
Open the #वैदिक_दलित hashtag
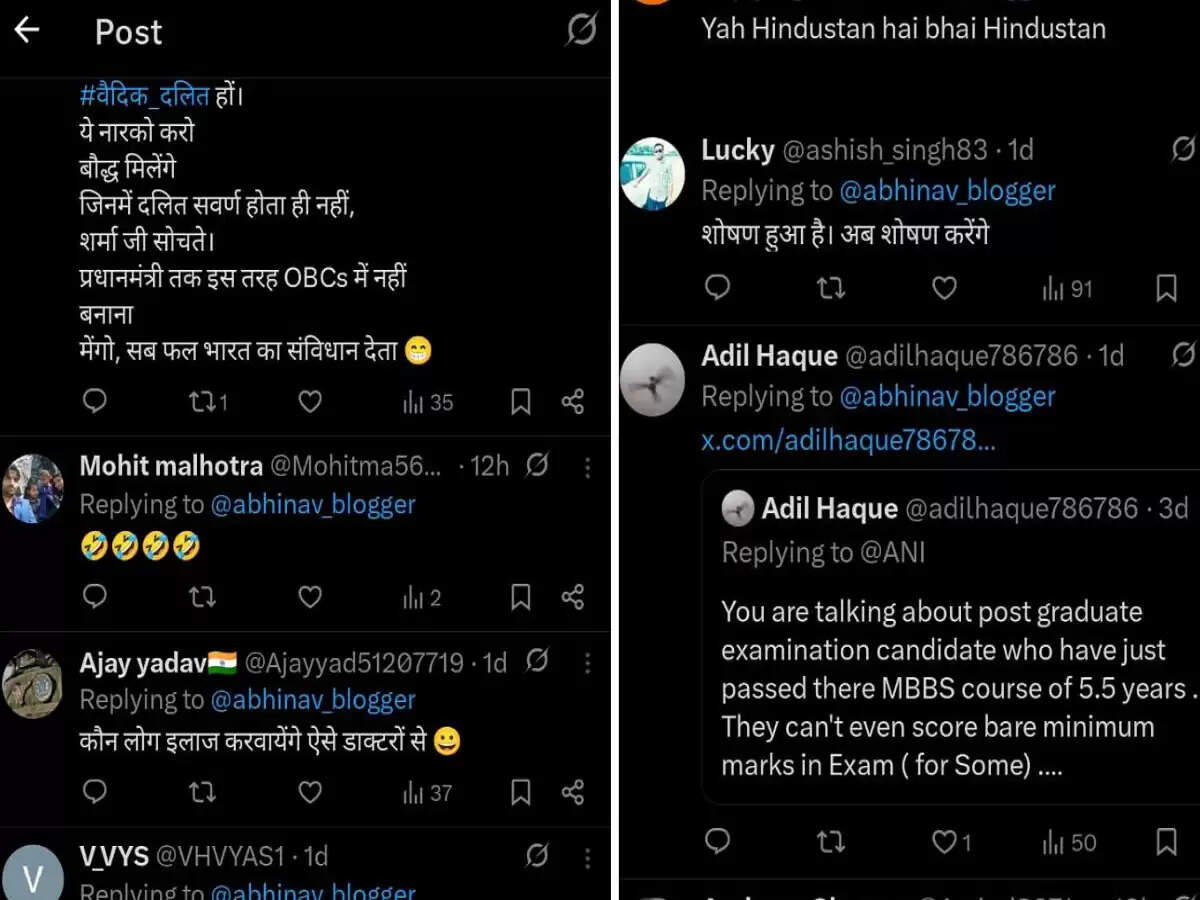click(144, 97)
